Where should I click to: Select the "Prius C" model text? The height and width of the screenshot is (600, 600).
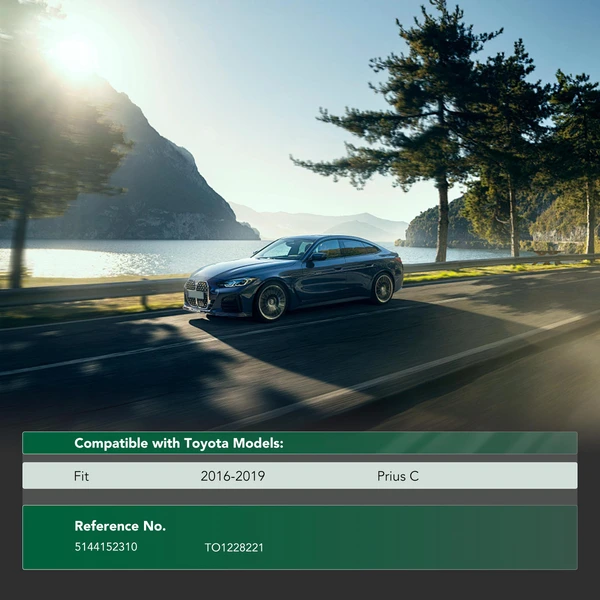(x=398, y=476)
